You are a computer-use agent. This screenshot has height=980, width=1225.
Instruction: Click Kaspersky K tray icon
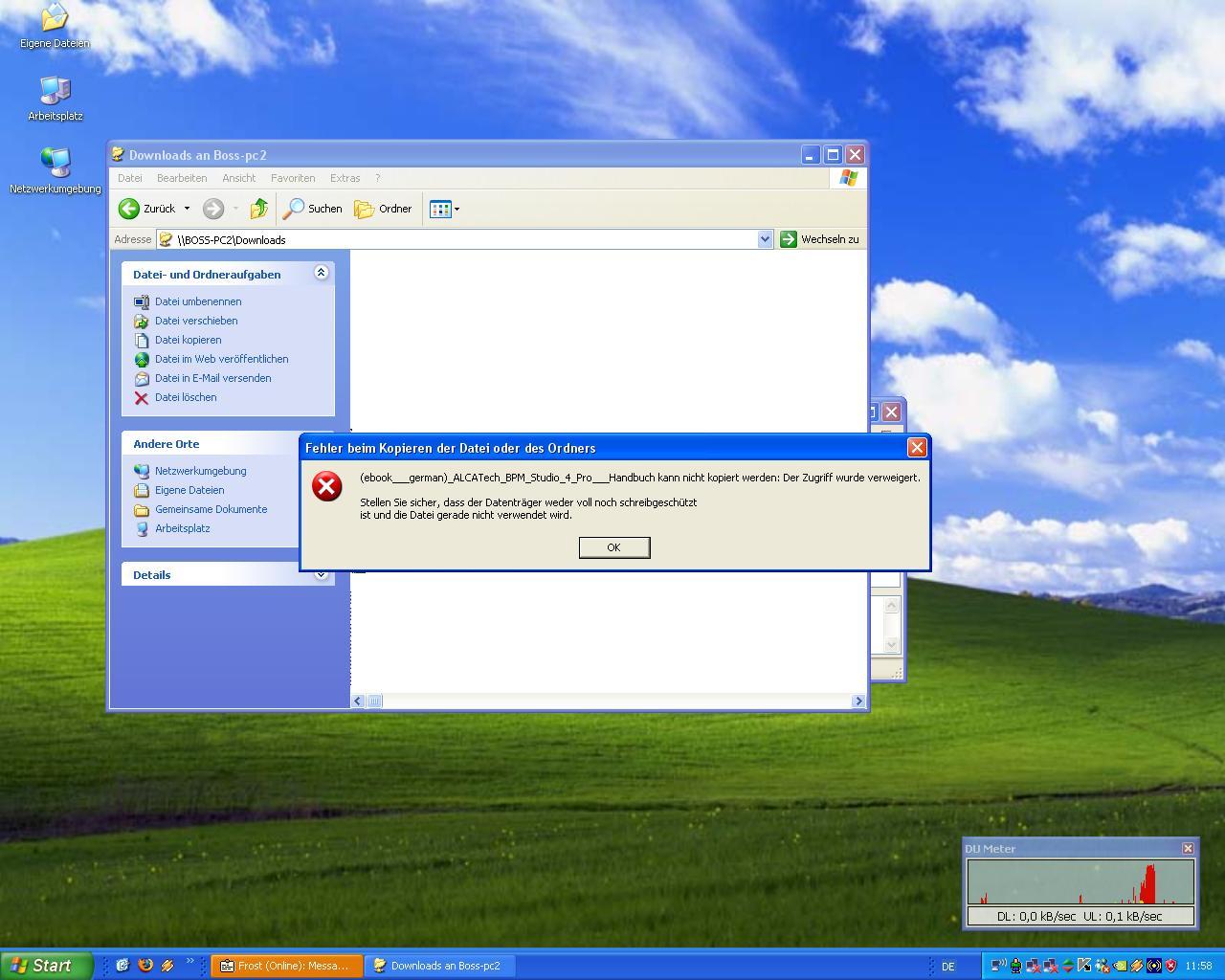point(1084,966)
